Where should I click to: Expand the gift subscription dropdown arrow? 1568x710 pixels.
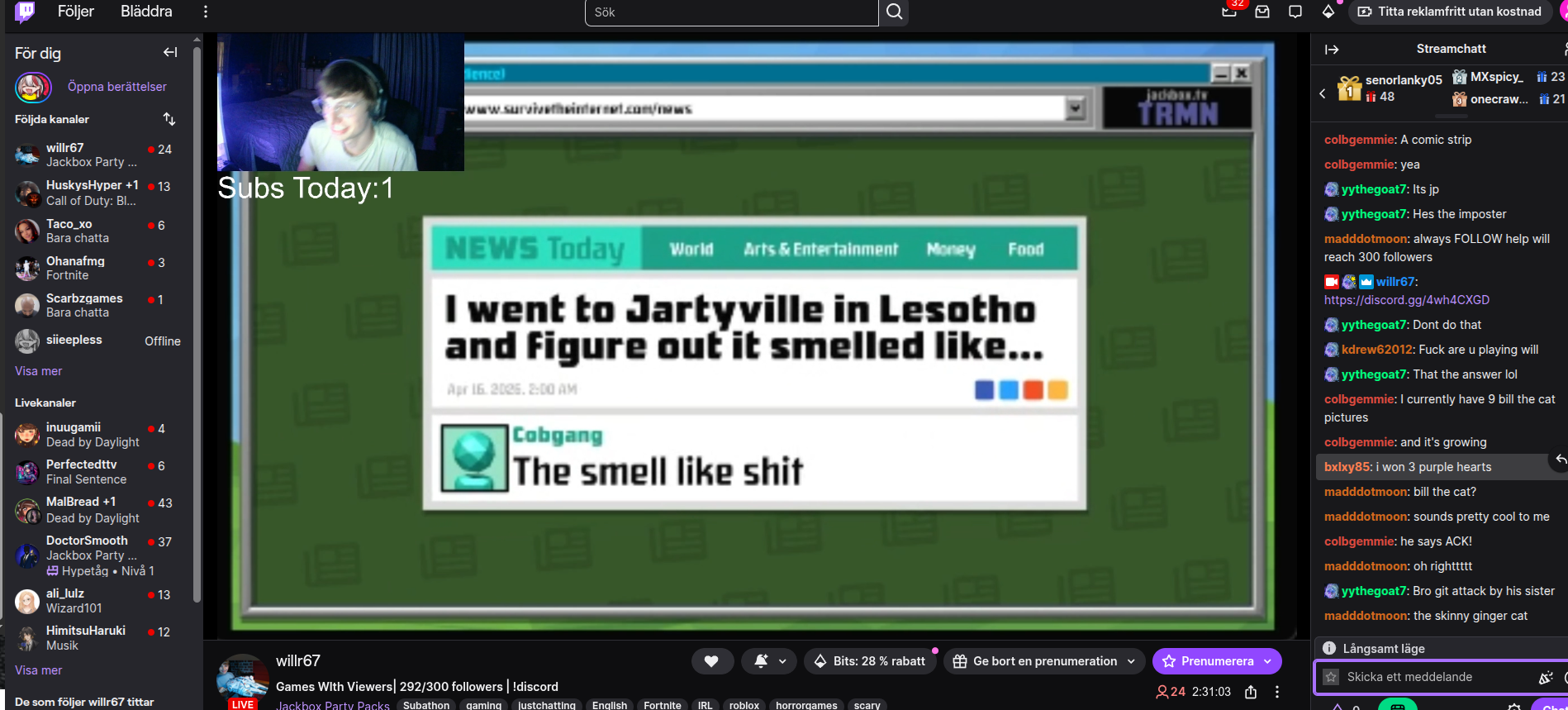point(1131,661)
